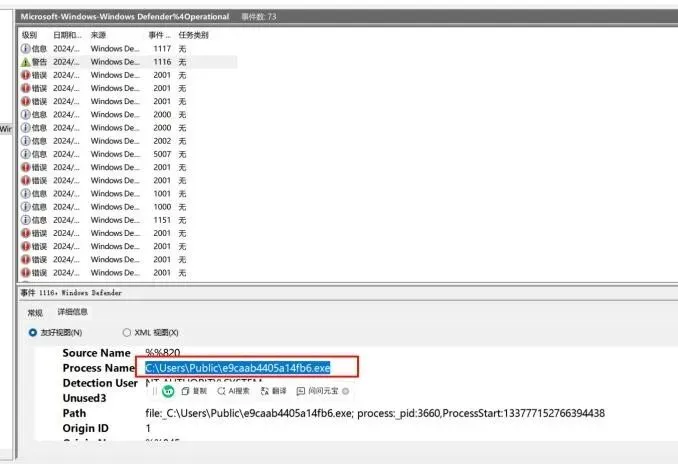Sort by the 来源 column header
Image resolution: width=678 pixels, height=464 pixels.
tap(98, 35)
